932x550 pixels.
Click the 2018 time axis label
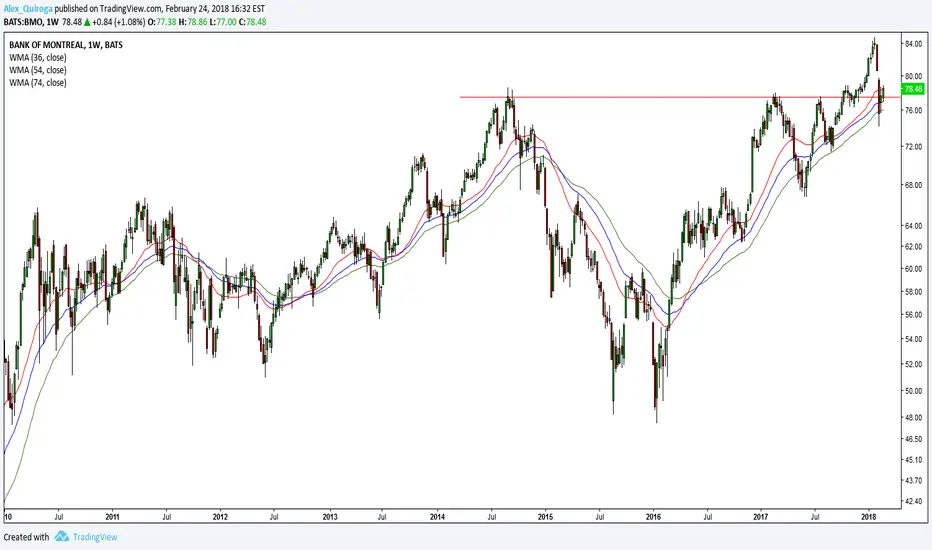tap(869, 517)
